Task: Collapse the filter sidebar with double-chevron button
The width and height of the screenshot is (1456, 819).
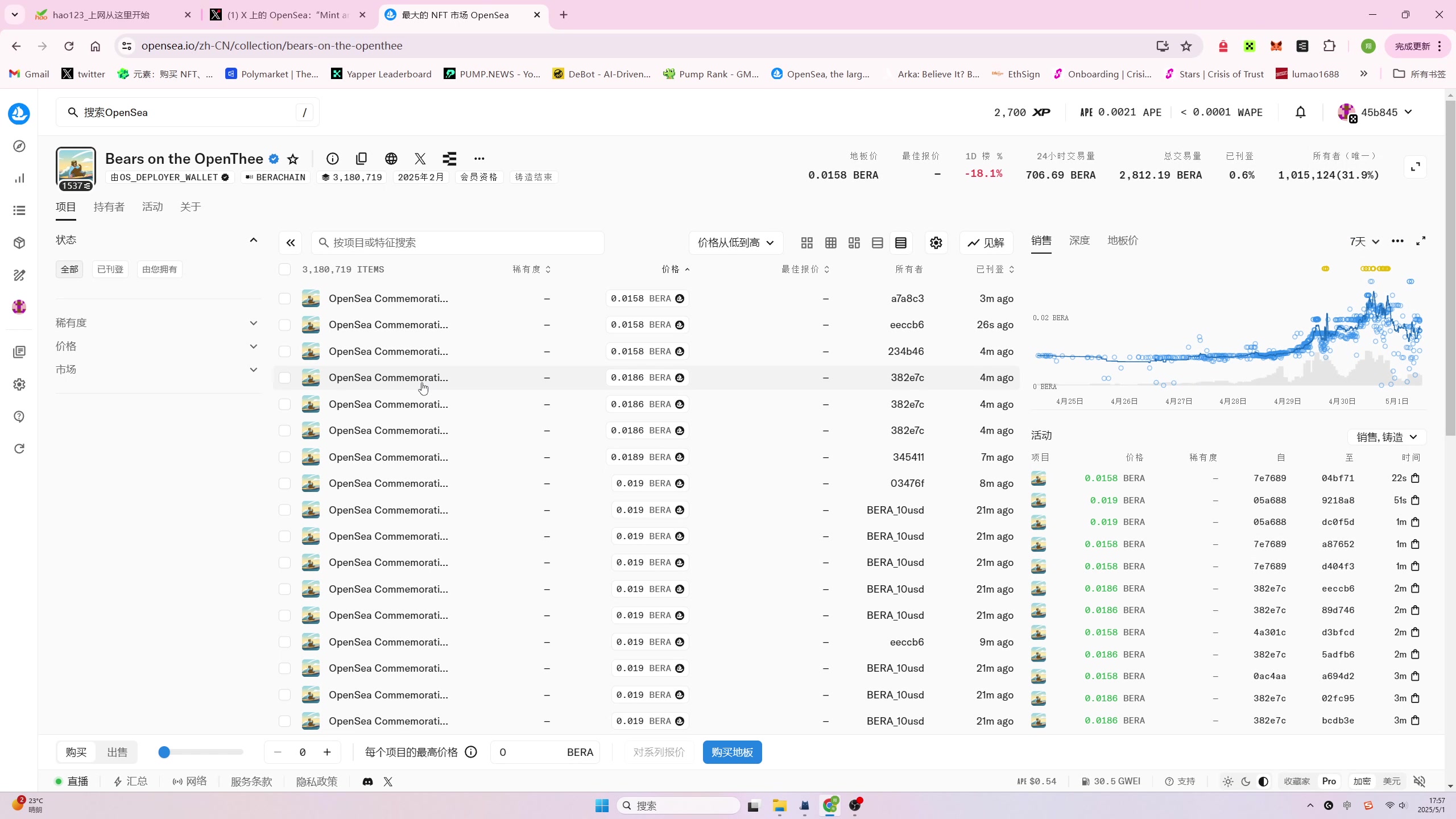Action: [x=291, y=243]
